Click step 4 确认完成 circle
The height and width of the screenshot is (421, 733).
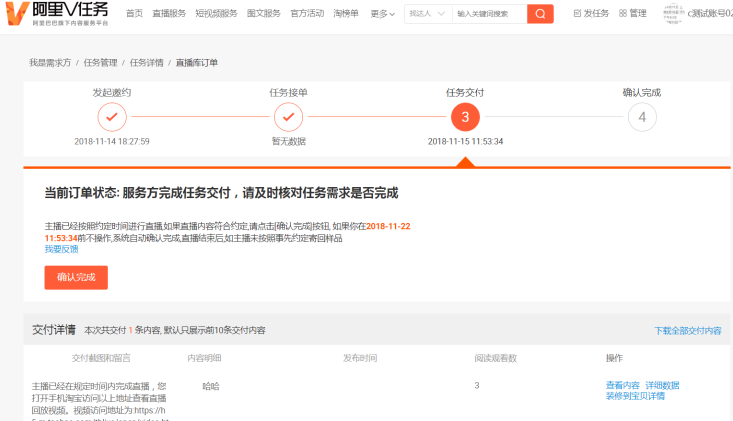pos(642,117)
